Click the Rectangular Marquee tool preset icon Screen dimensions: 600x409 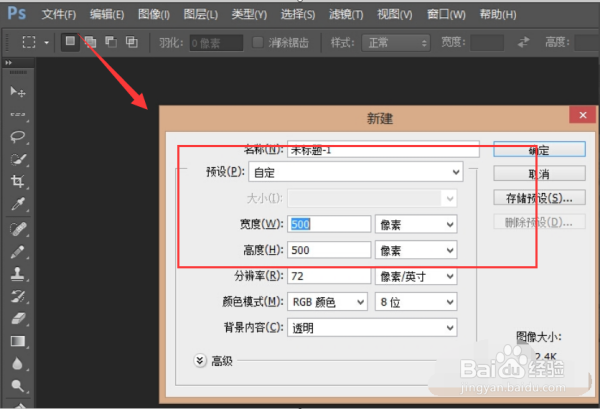tap(29, 42)
